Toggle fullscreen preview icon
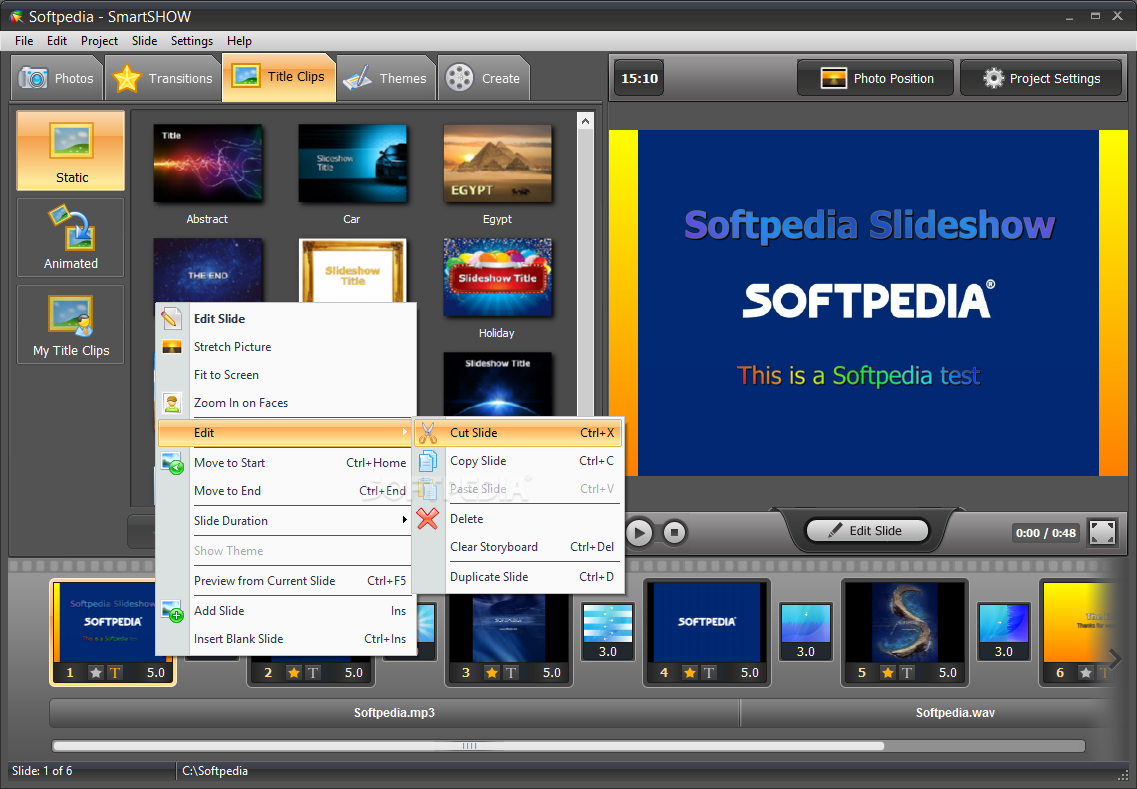The width and height of the screenshot is (1137, 789). point(1102,532)
